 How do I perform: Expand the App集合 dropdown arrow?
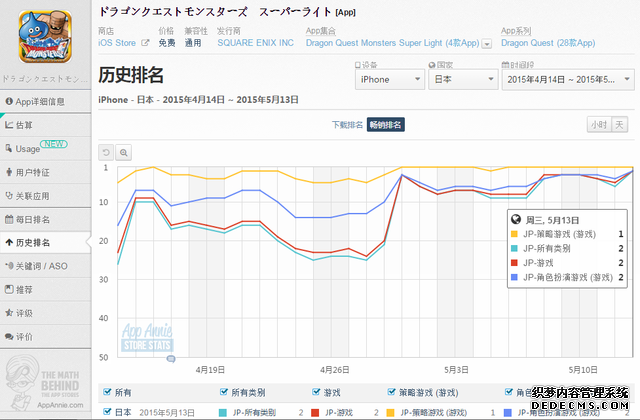point(487,43)
